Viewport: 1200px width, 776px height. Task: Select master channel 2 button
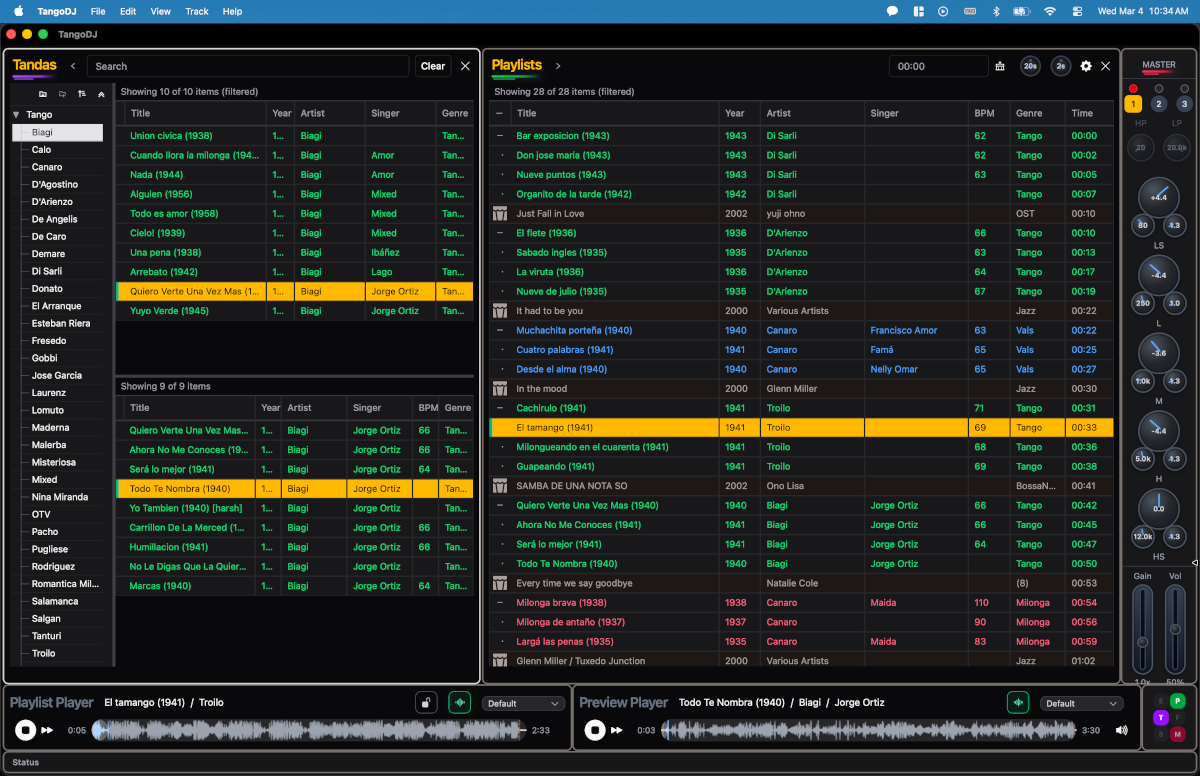(x=1158, y=104)
